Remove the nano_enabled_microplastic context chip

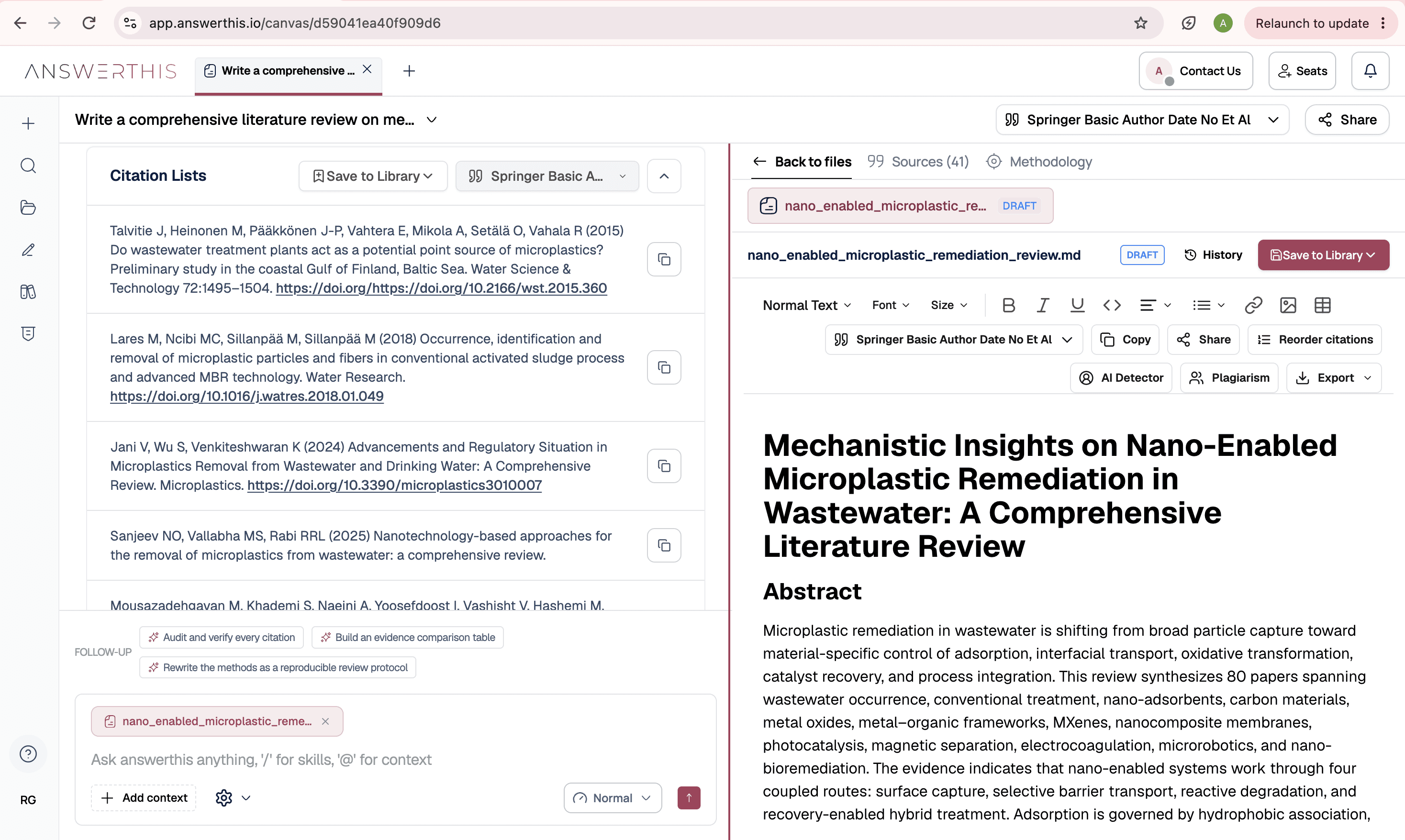[x=325, y=721]
